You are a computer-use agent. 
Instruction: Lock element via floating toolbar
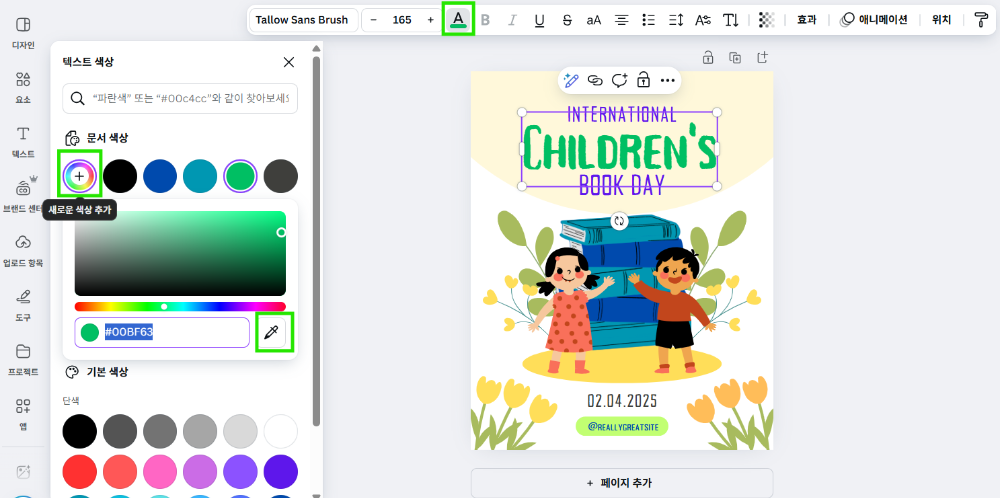click(x=643, y=80)
